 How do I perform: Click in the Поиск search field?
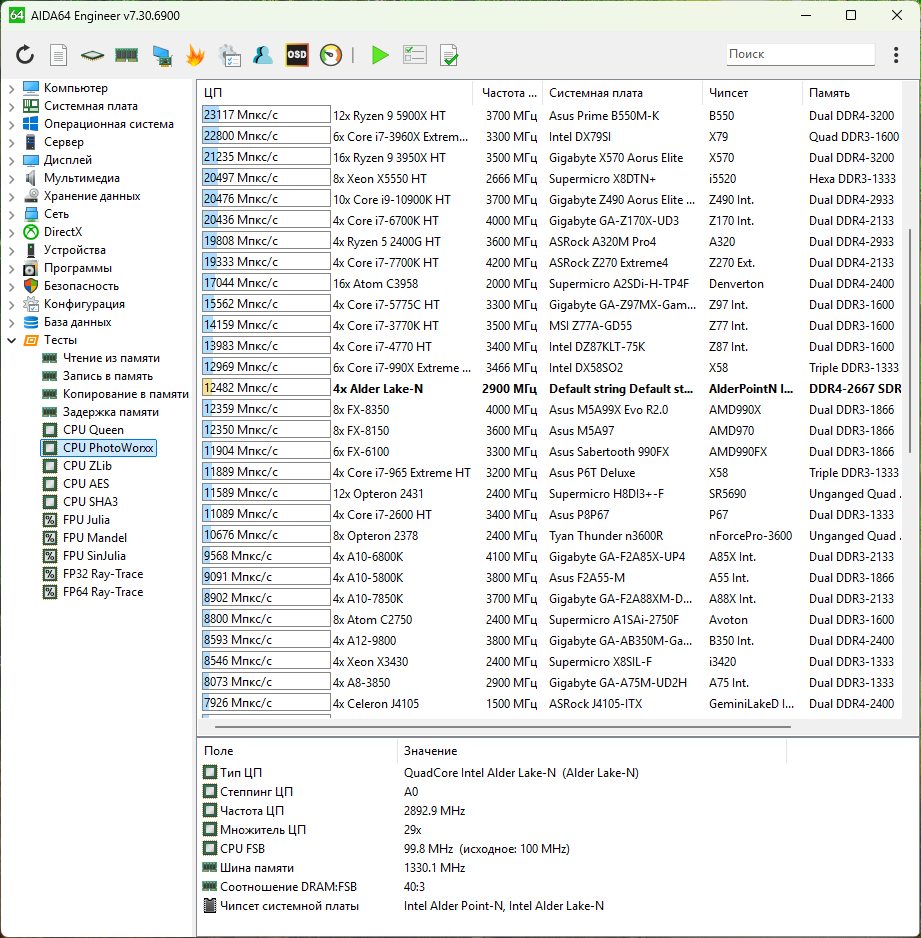(798, 54)
